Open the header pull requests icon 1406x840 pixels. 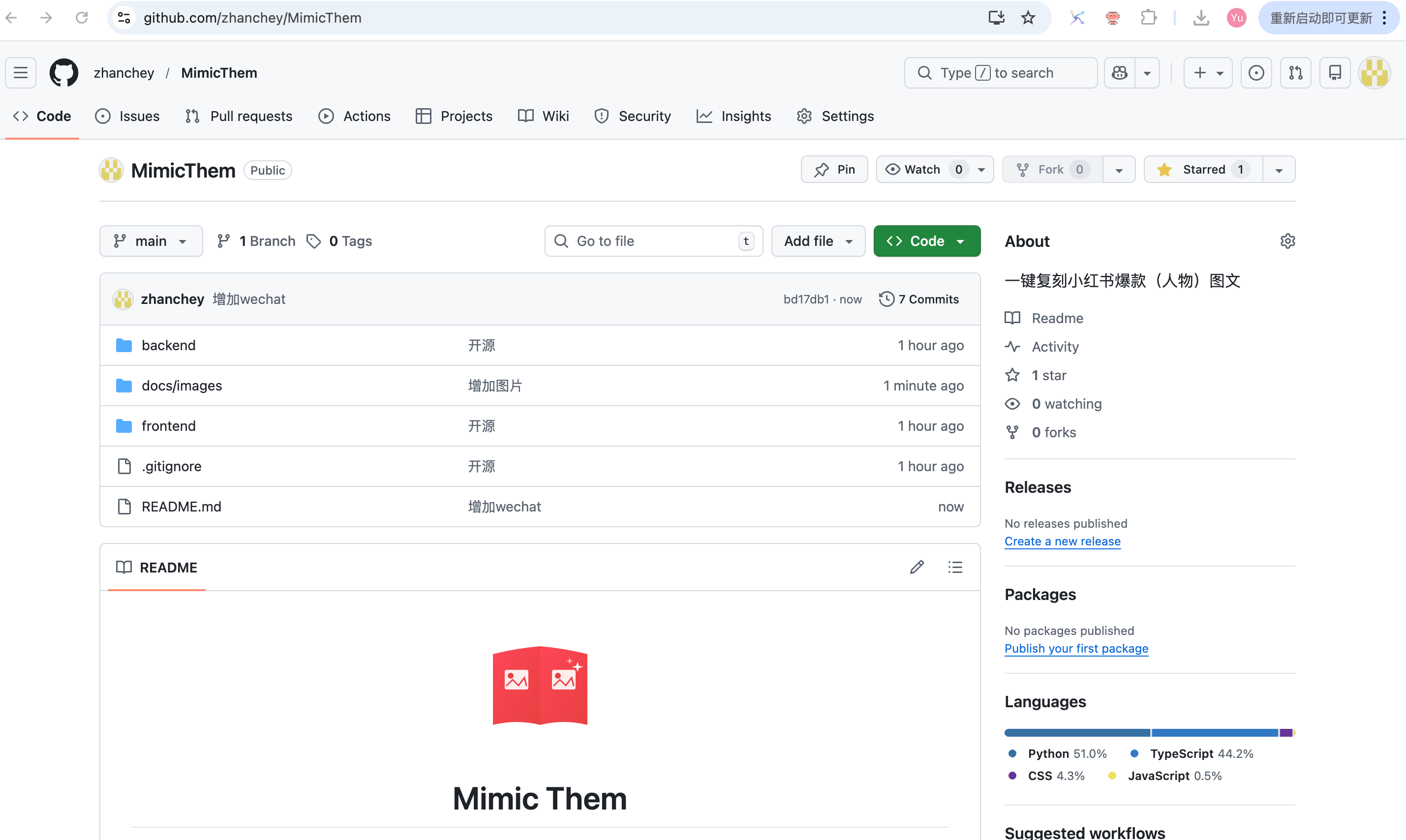(1296, 72)
